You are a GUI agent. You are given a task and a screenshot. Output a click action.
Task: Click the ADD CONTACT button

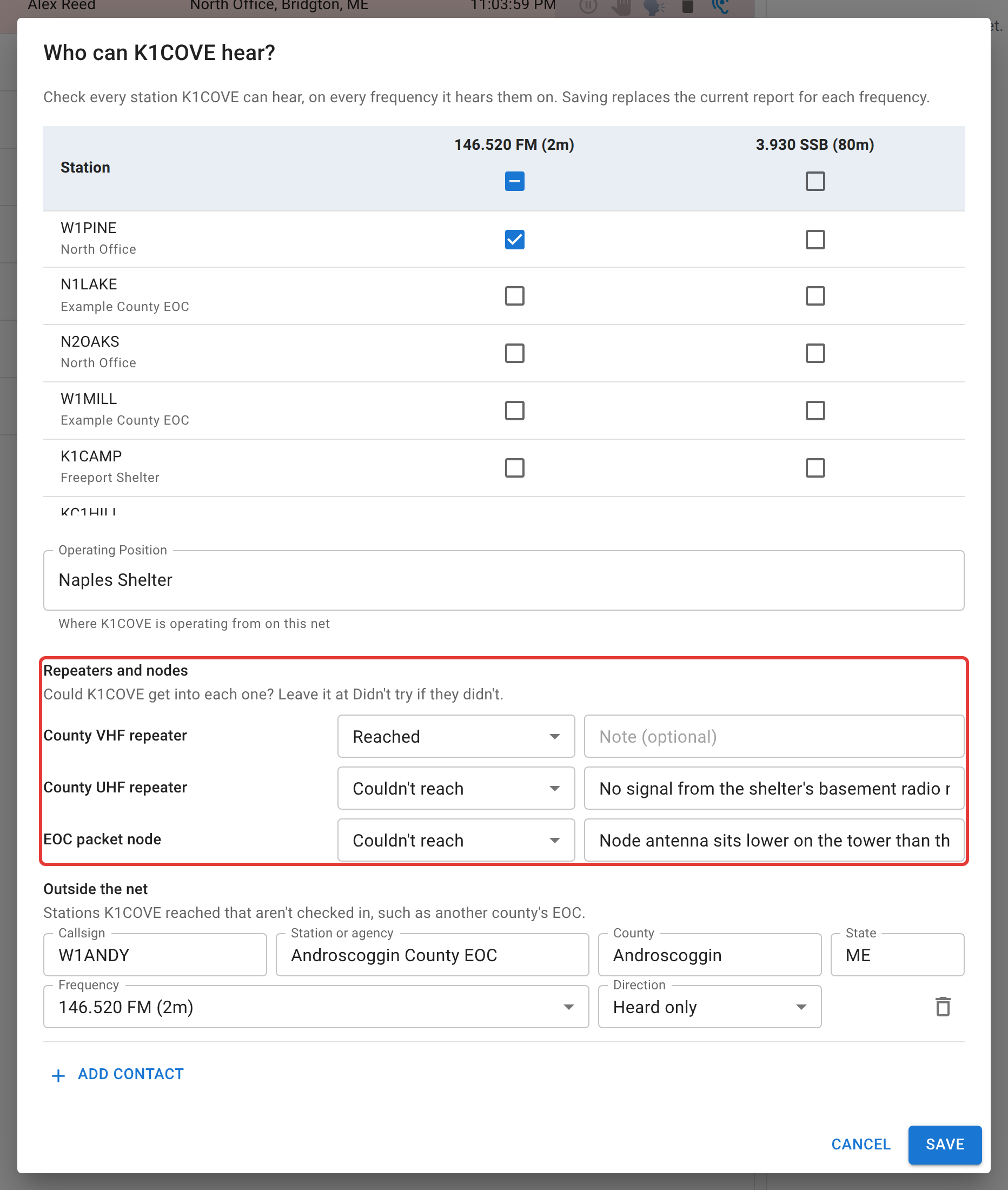tap(118, 1074)
